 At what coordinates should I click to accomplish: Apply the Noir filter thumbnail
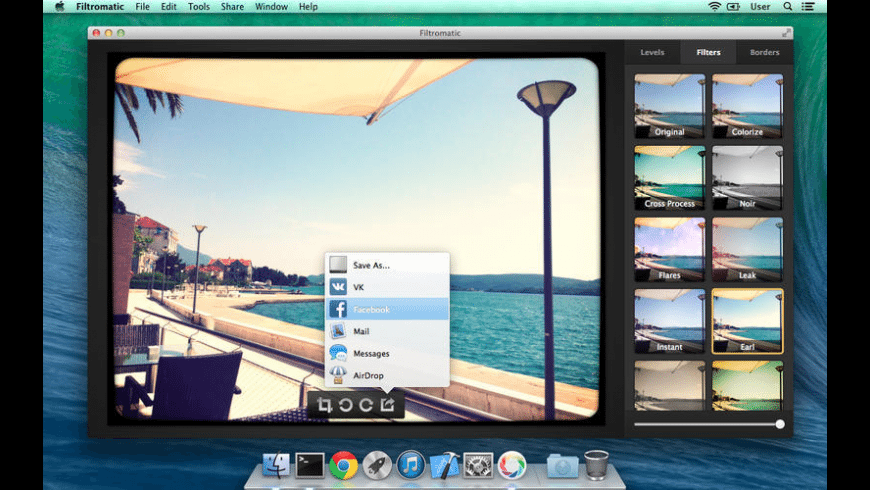coord(747,177)
